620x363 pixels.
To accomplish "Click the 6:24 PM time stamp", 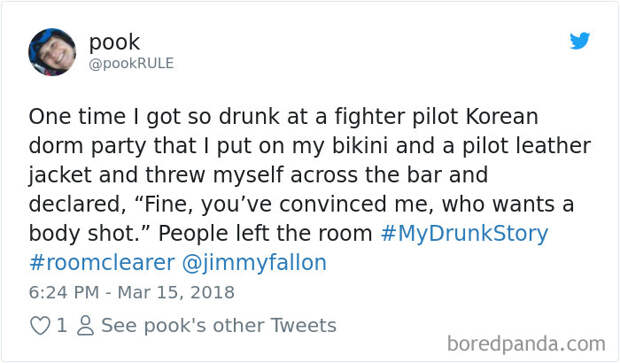I will (x=64, y=293).
